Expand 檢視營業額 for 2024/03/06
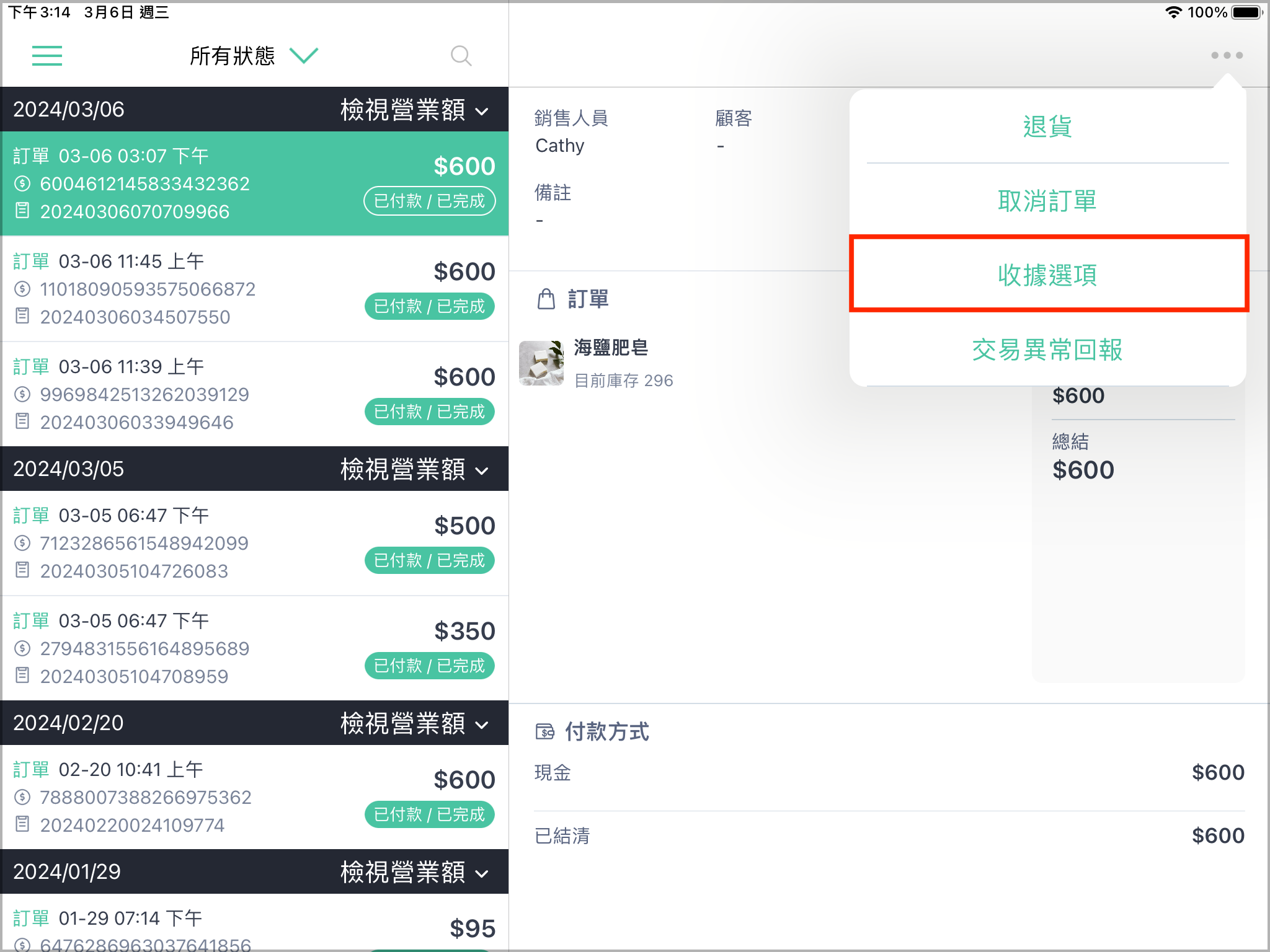The height and width of the screenshot is (952, 1270). 414,110
